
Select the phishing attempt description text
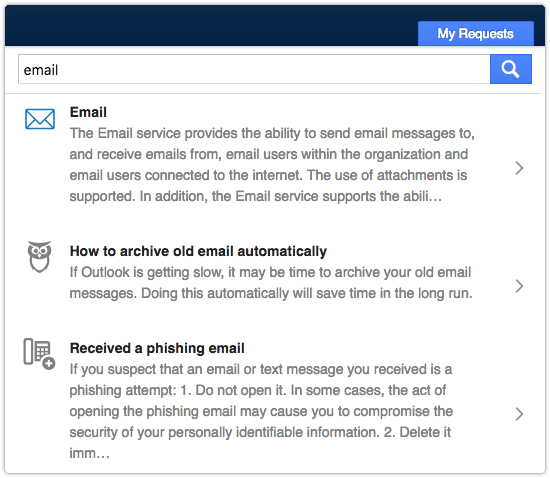[261, 411]
